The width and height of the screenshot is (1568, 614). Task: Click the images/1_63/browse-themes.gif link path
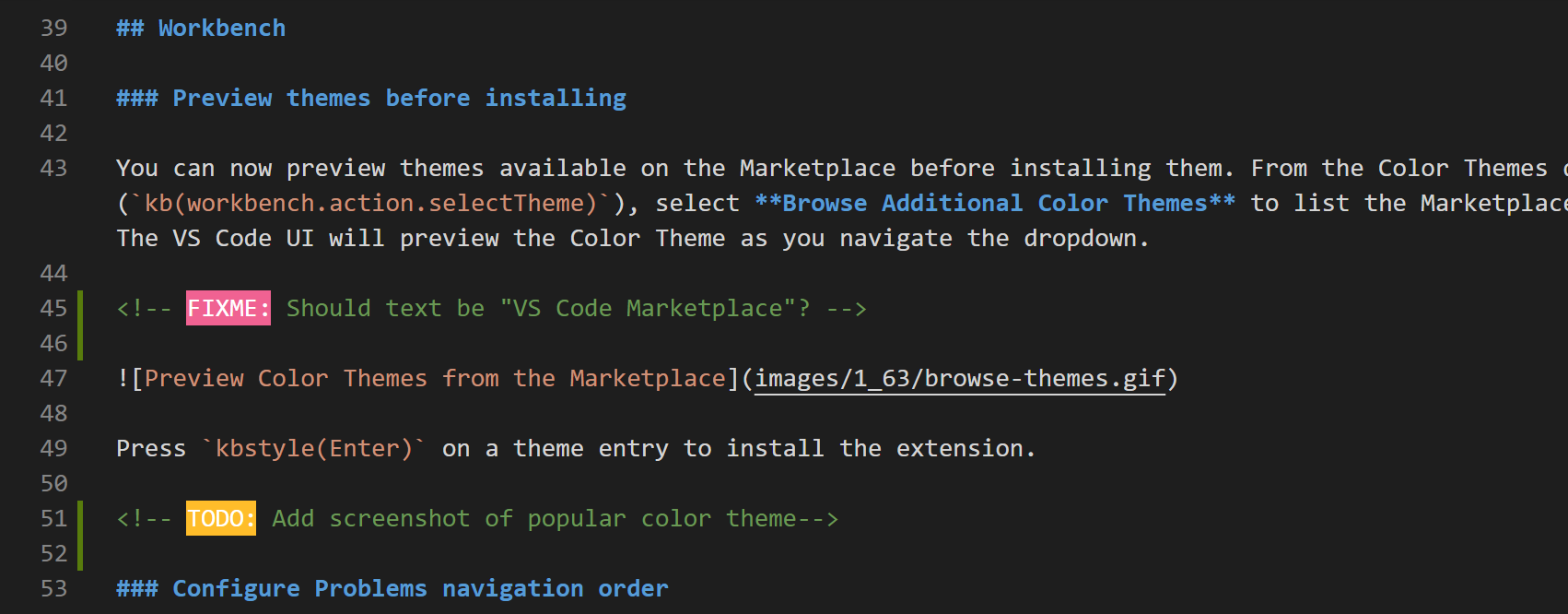coord(960,379)
